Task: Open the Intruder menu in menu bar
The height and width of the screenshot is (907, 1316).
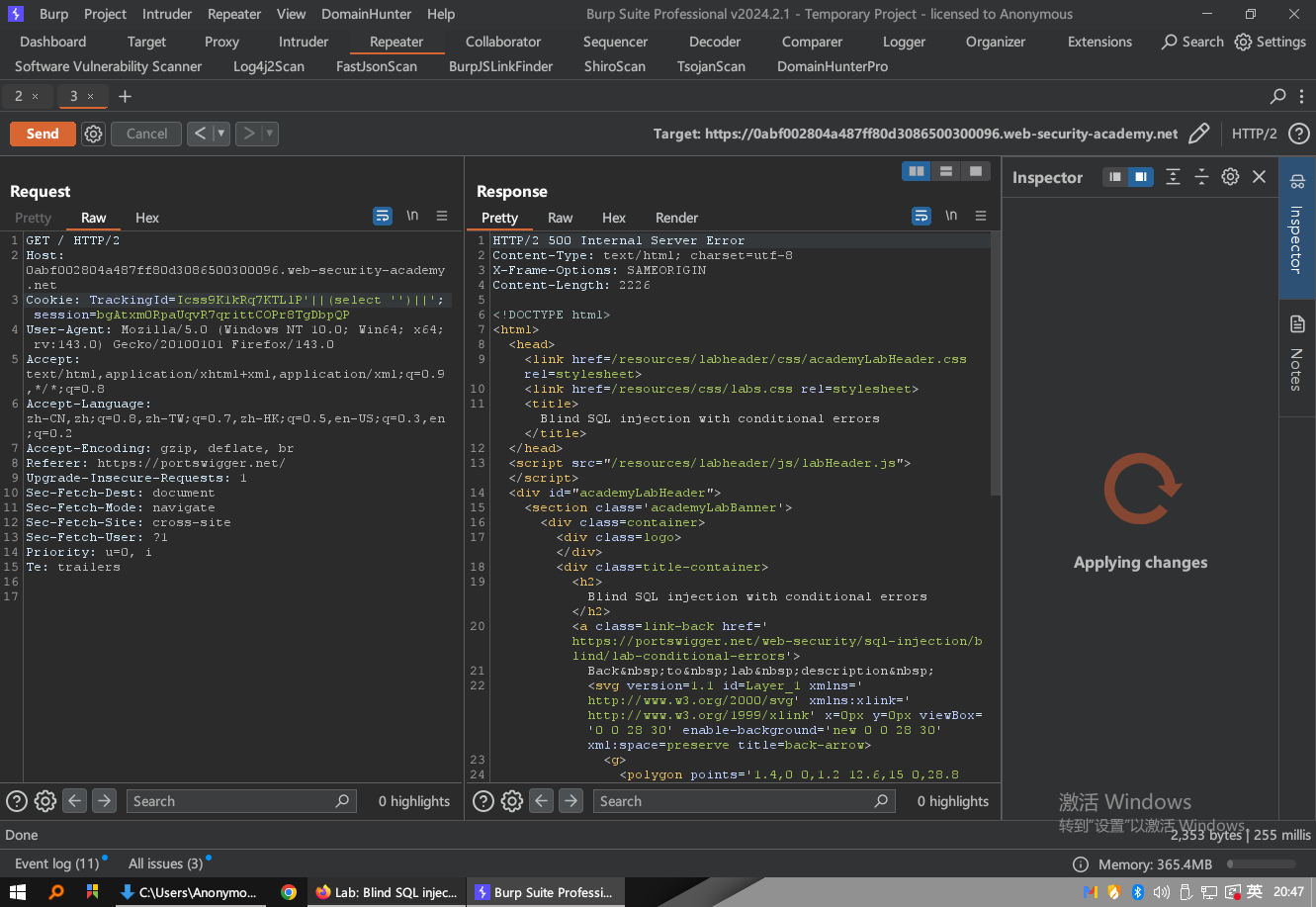Action: click(167, 14)
